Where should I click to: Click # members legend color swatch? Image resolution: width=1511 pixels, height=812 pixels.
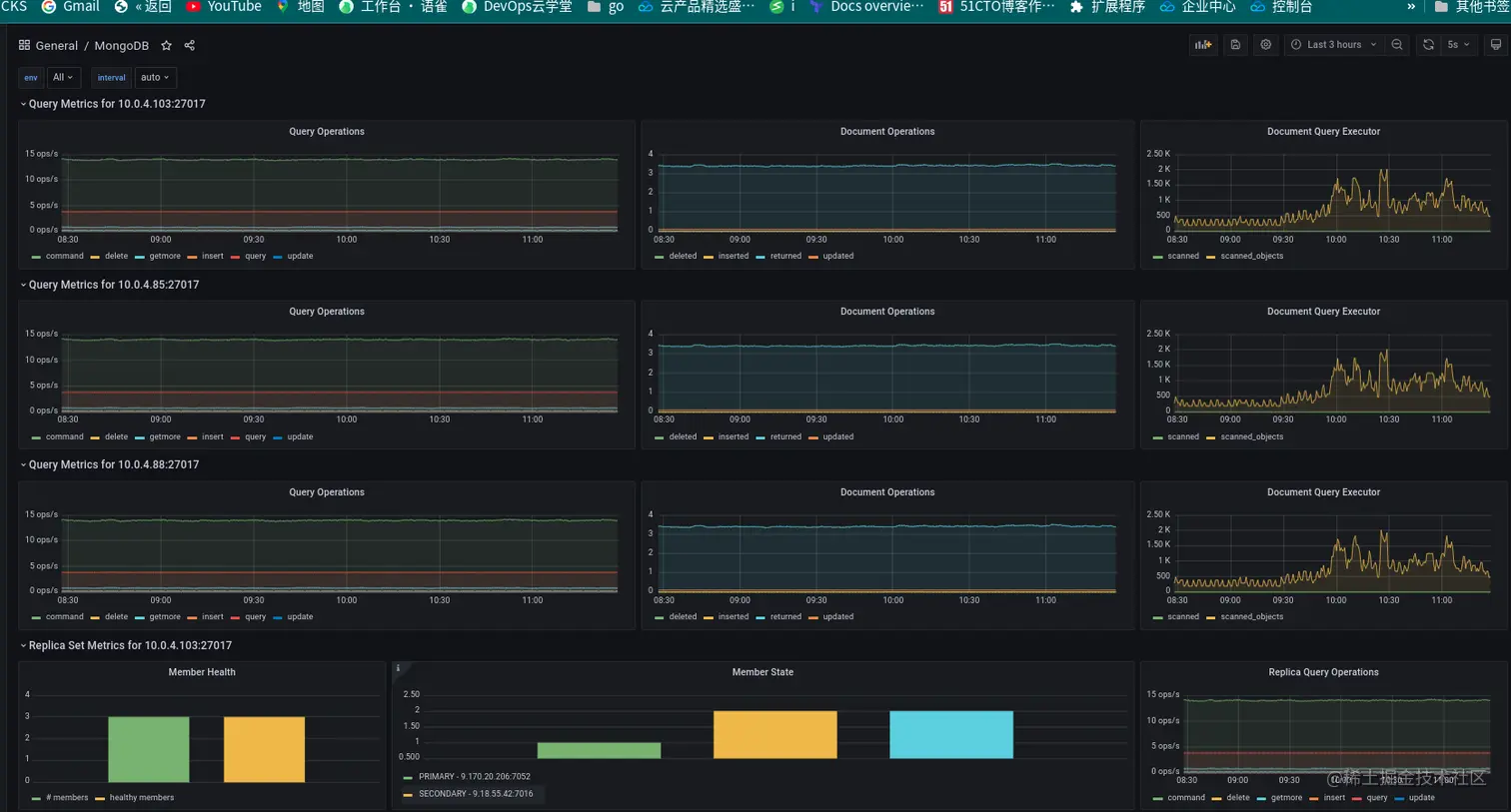(x=36, y=798)
